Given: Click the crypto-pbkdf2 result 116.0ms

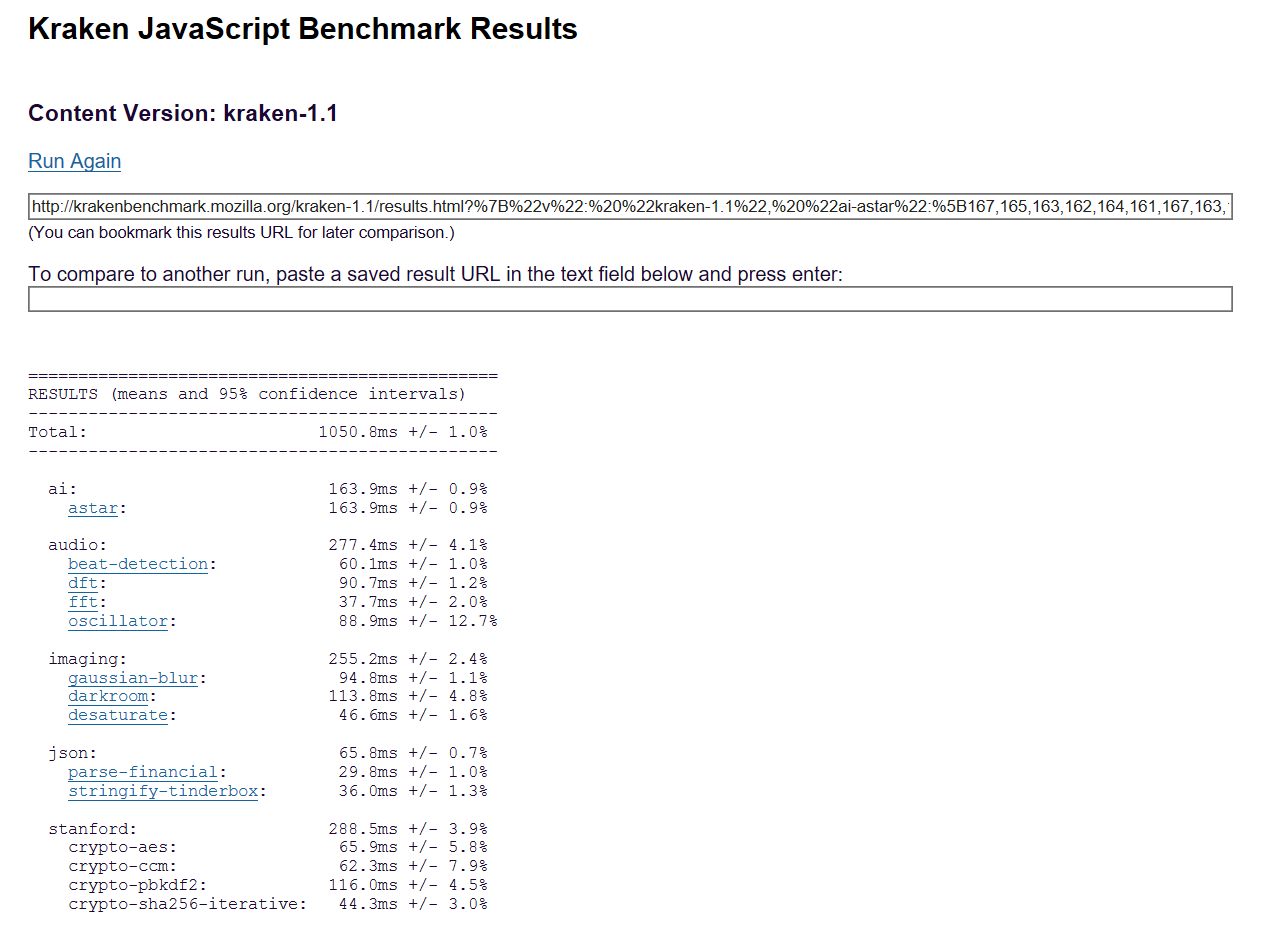Looking at the screenshot, I should [x=363, y=885].
